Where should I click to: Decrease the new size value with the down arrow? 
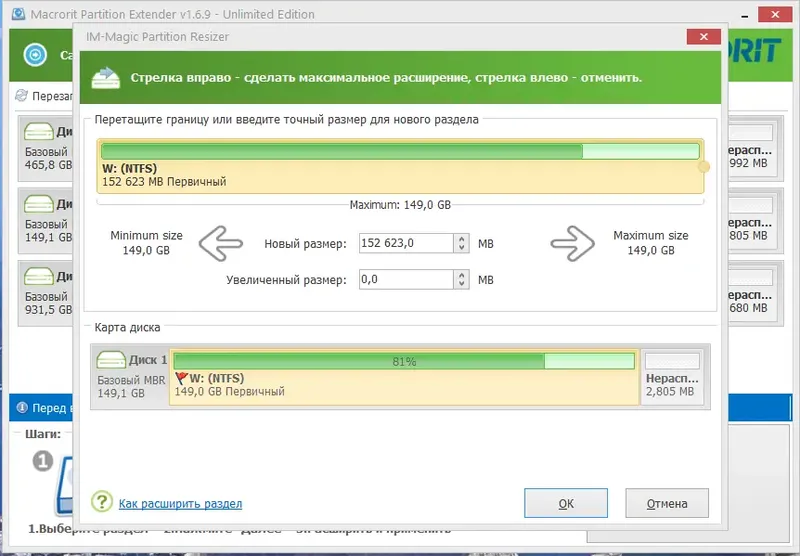click(x=461, y=247)
